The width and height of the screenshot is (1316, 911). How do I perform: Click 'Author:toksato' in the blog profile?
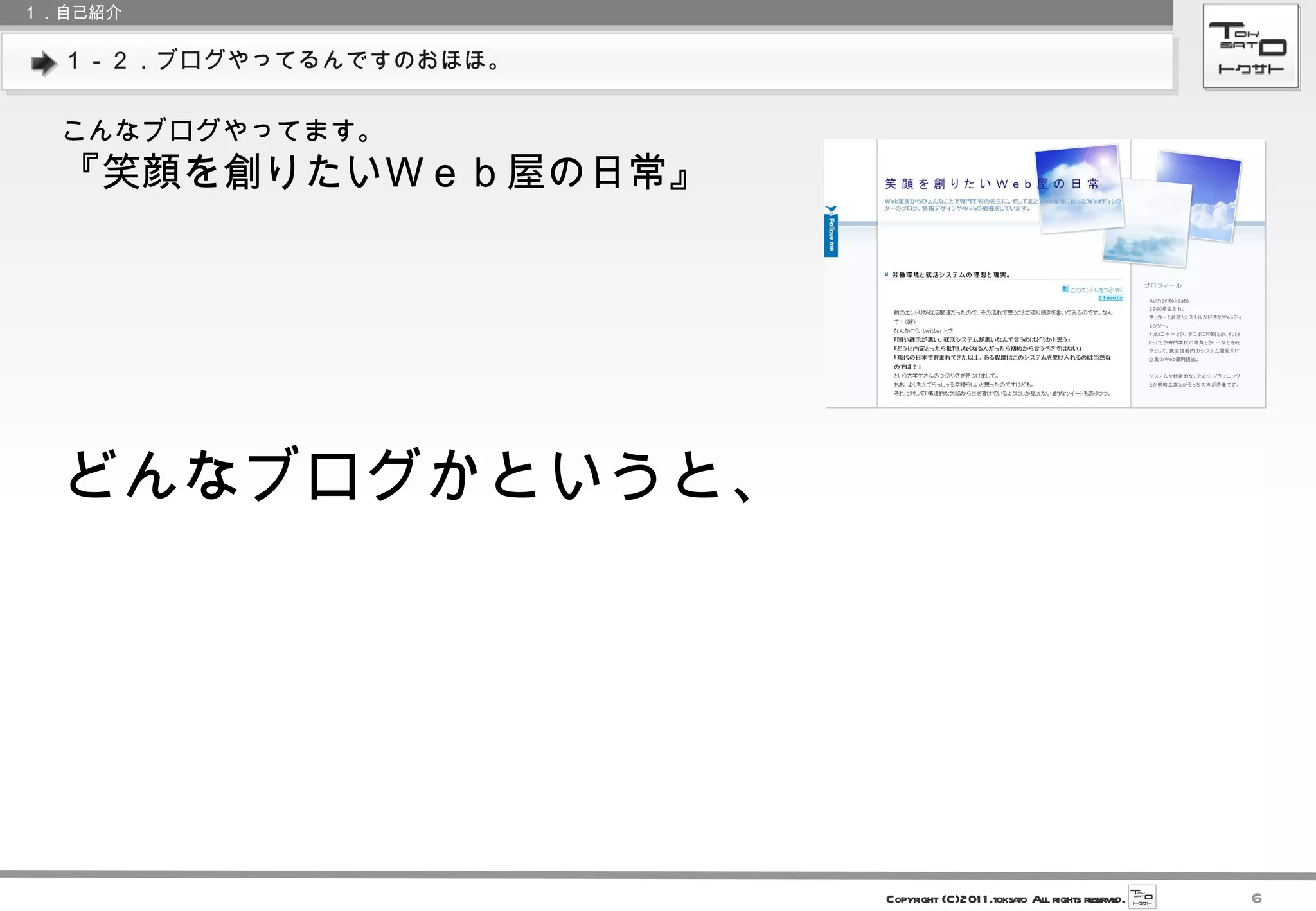pyautogui.click(x=1169, y=300)
